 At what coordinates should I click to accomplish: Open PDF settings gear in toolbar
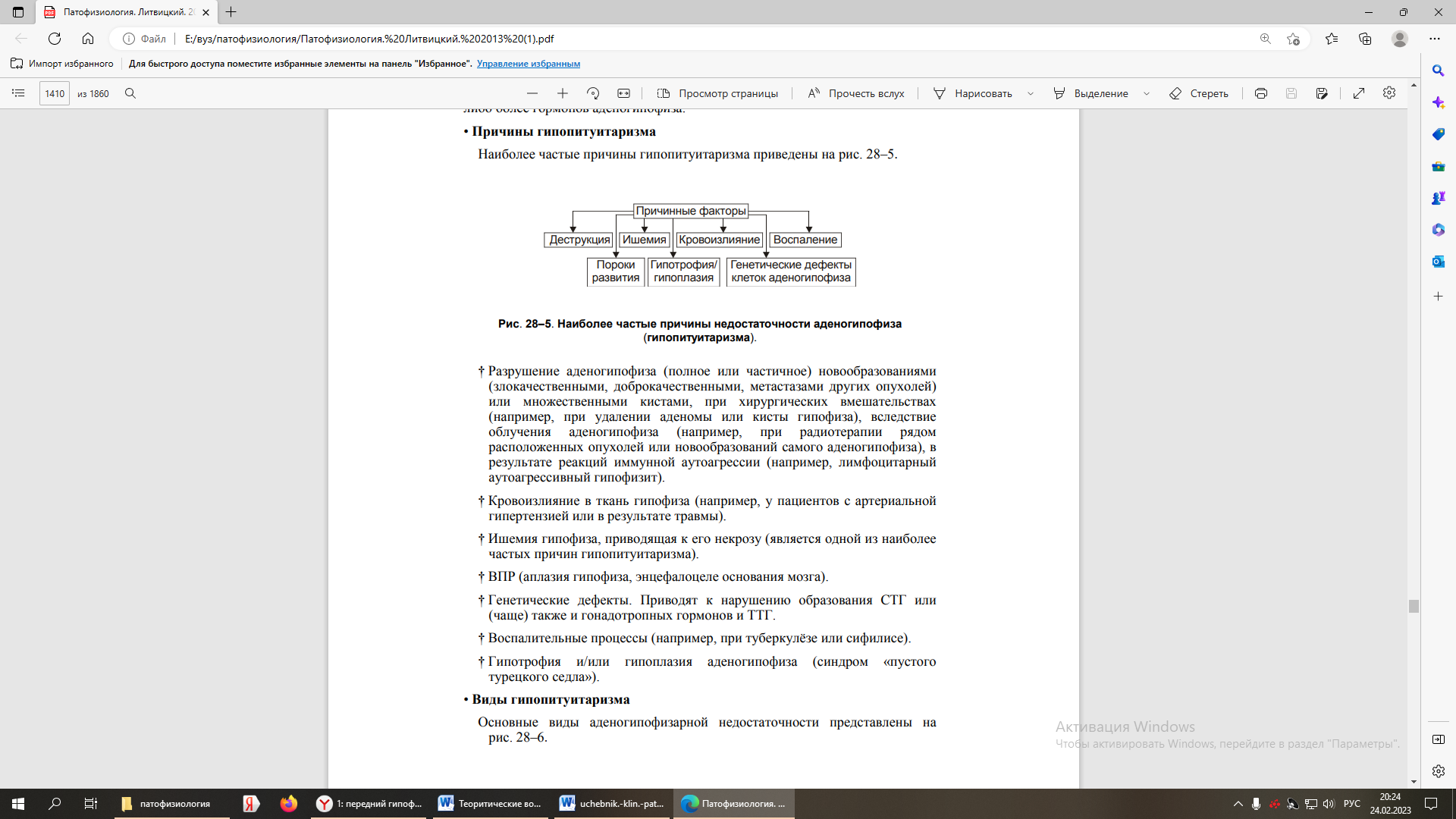1389,93
